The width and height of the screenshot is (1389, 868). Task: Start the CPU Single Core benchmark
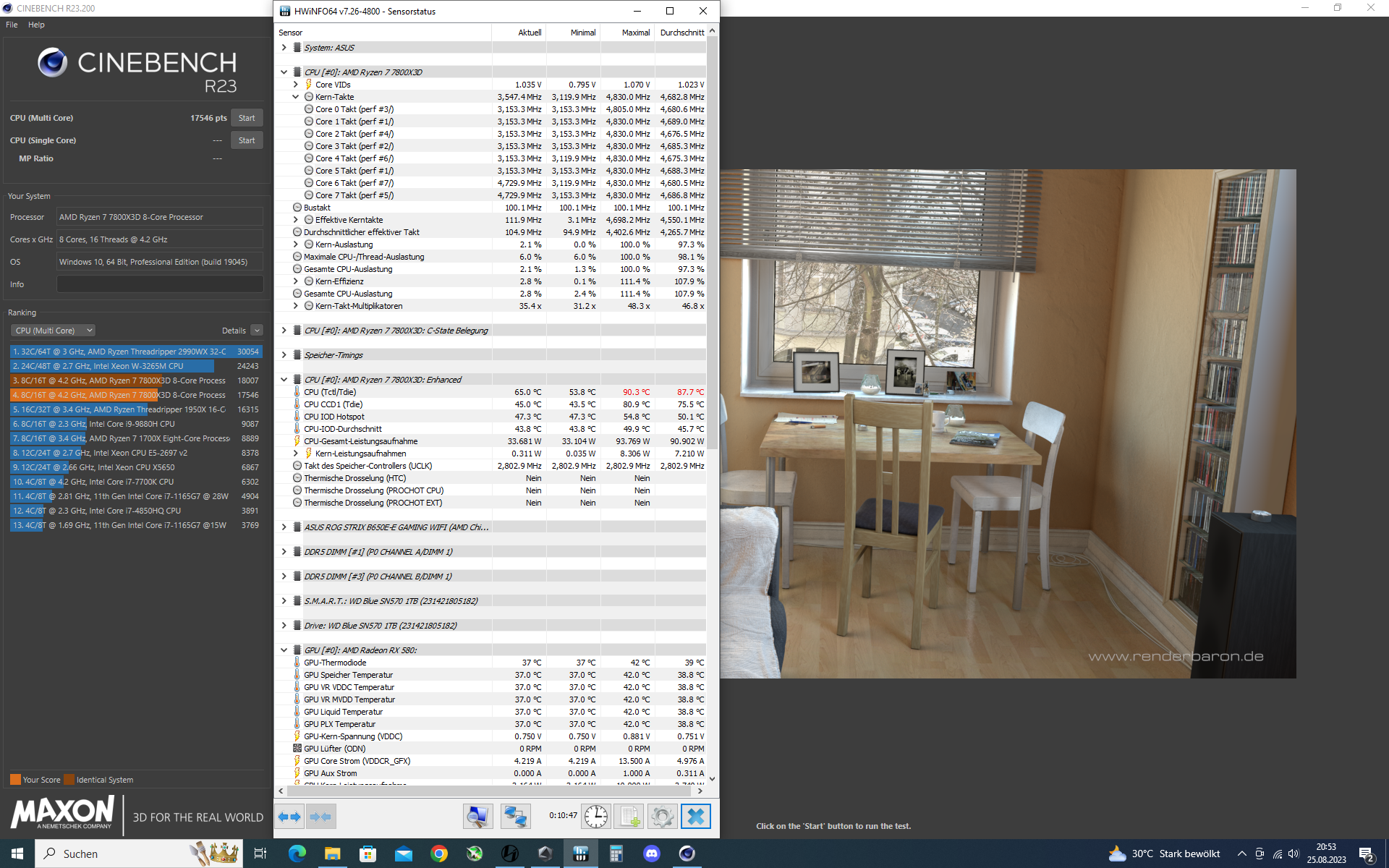(247, 140)
